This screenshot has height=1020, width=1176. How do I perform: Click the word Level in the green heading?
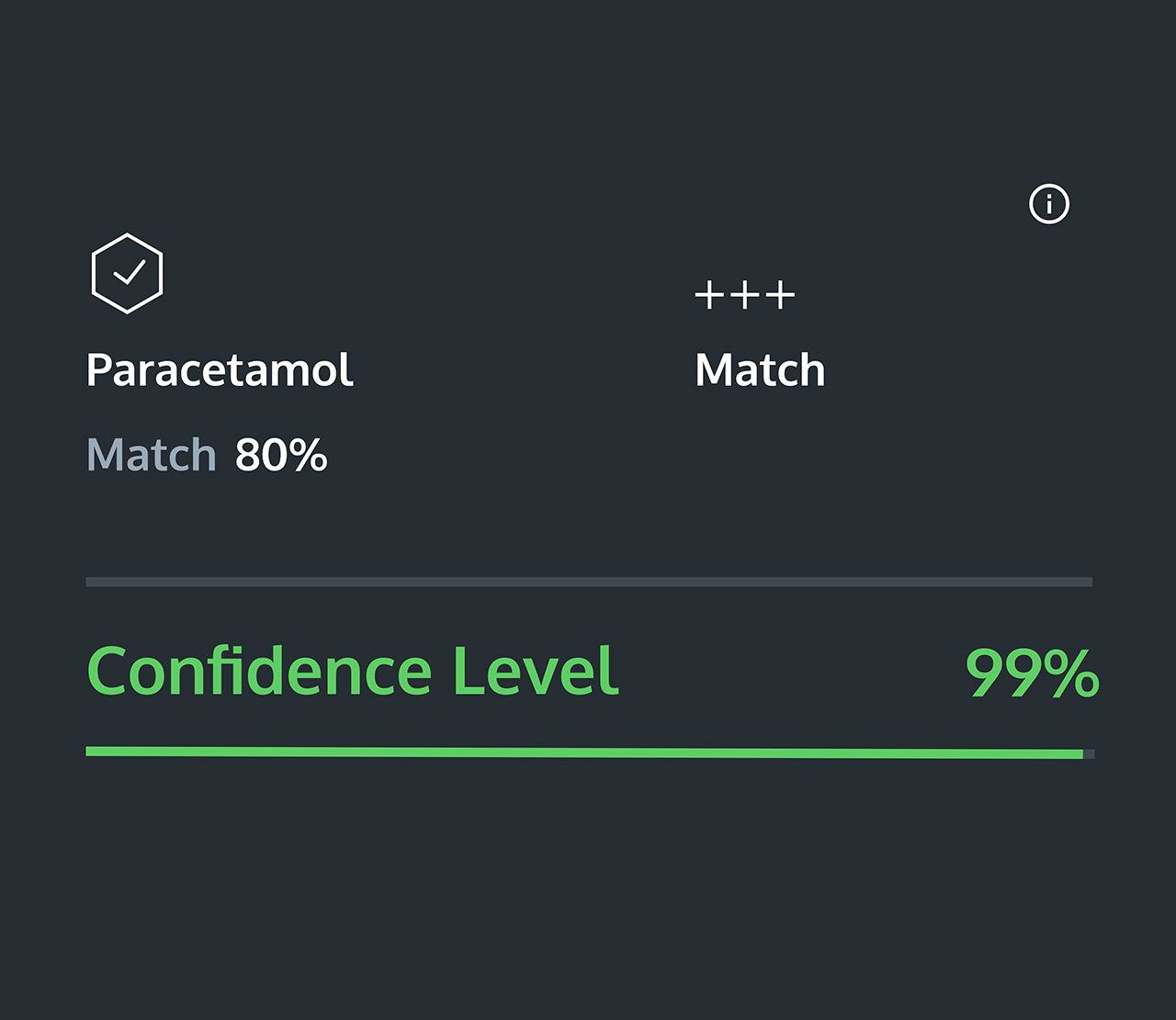(536, 672)
